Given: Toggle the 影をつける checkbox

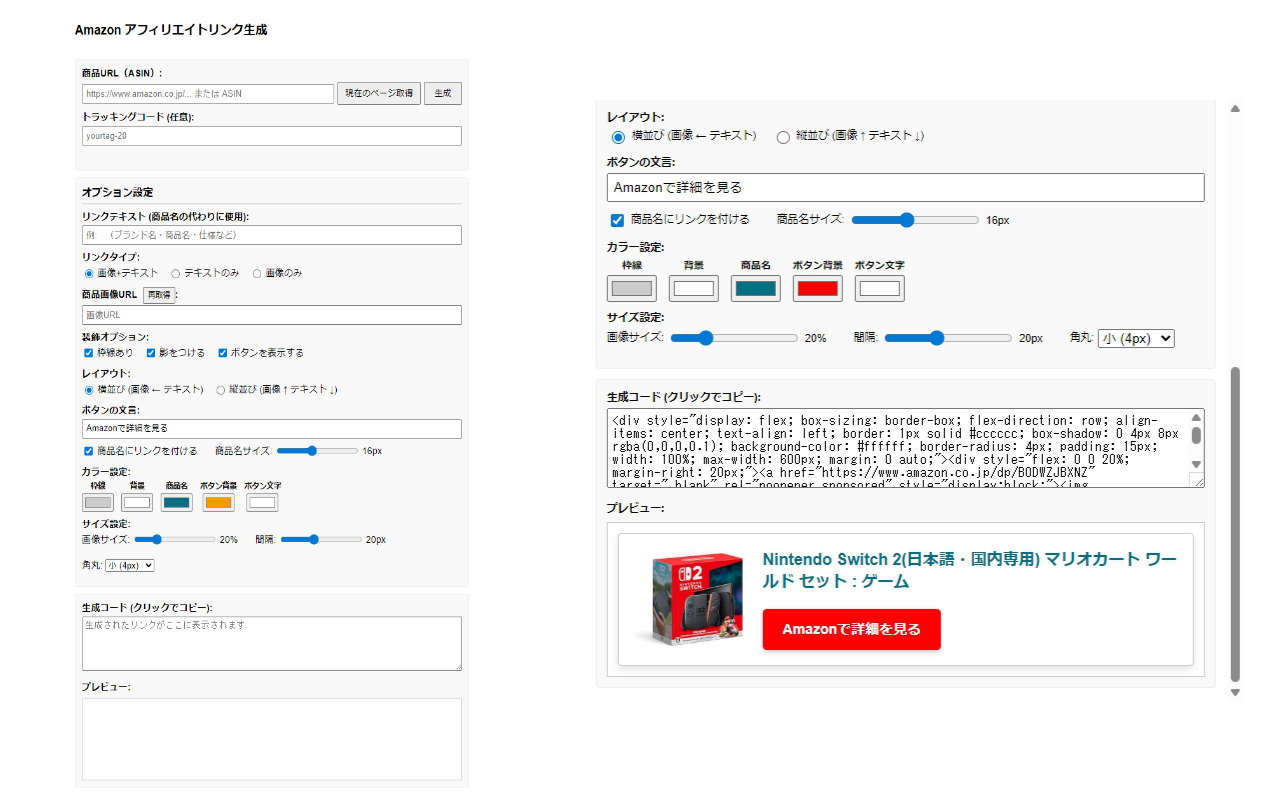Looking at the screenshot, I should pos(153,351).
